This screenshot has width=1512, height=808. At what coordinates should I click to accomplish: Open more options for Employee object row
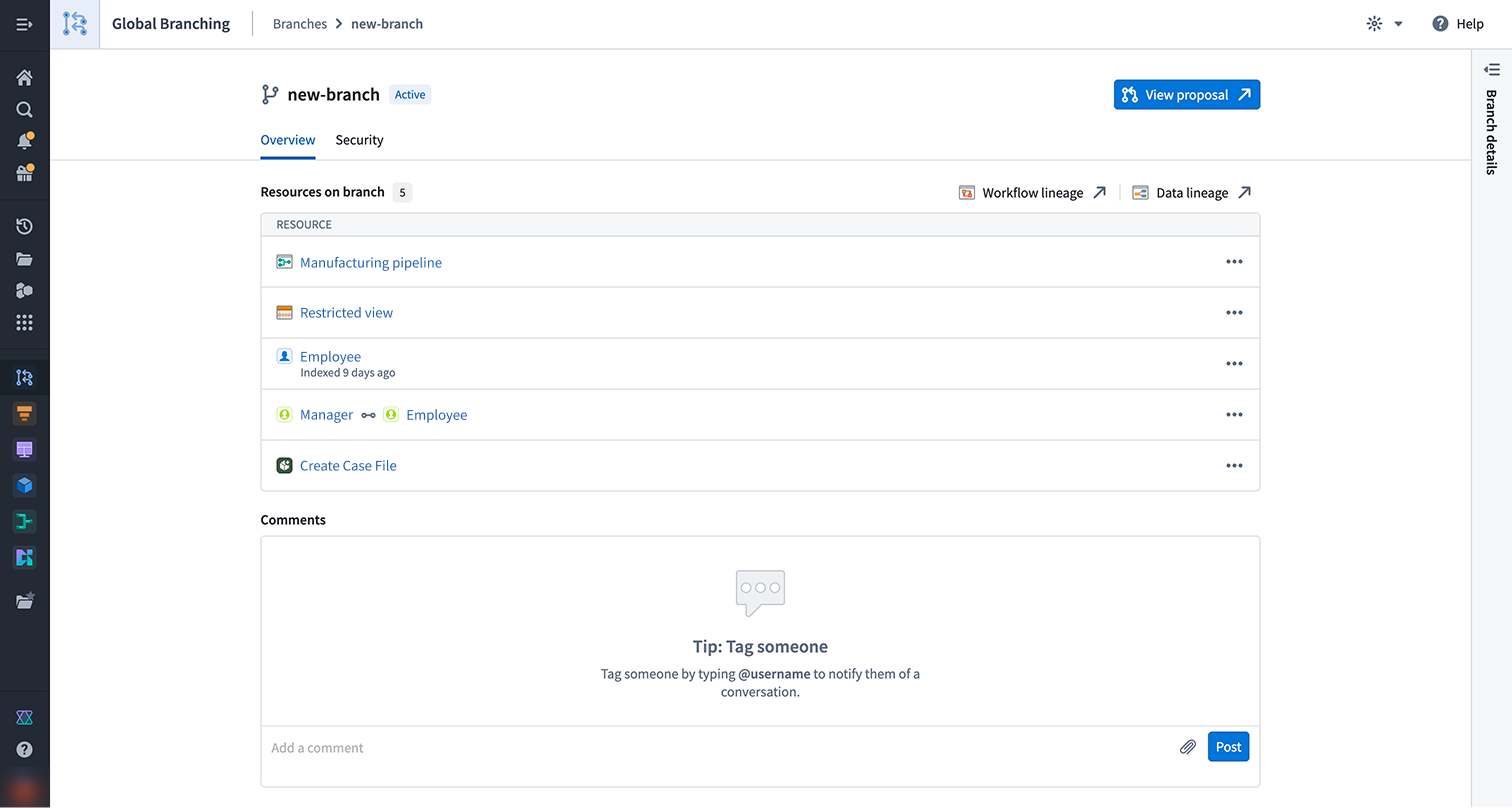coord(1234,364)
